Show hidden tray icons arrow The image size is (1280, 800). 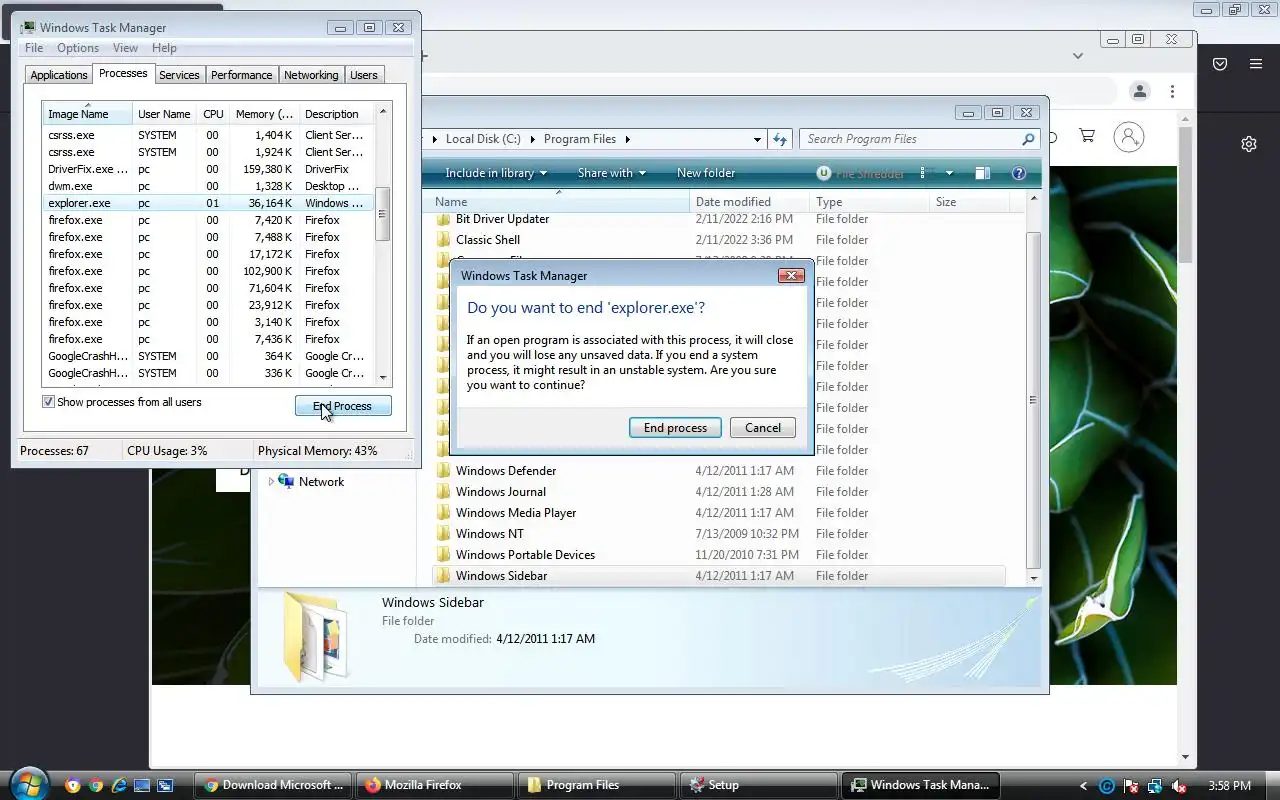point(1084,786)
